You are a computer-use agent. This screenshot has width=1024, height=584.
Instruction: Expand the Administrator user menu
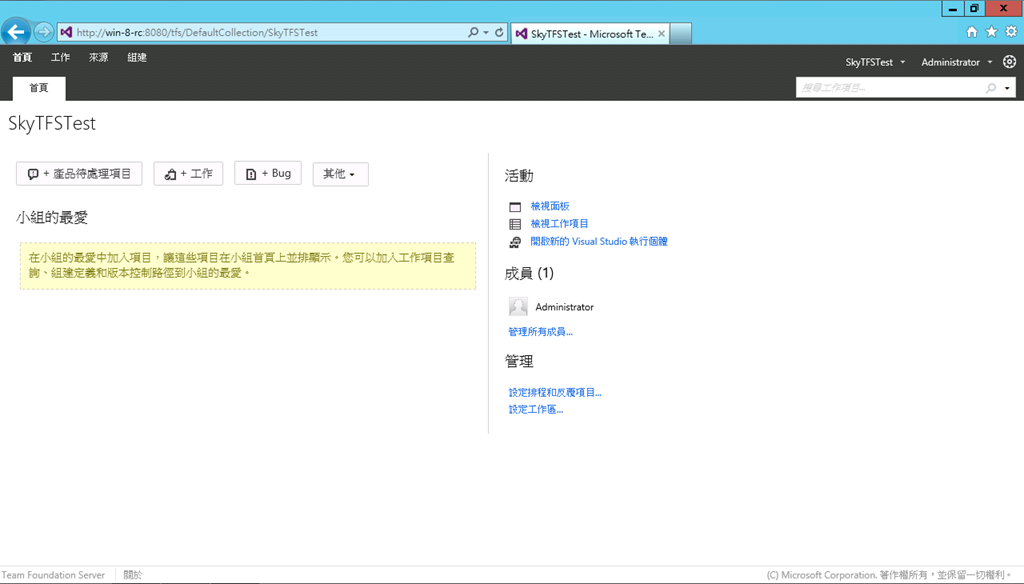990,62
